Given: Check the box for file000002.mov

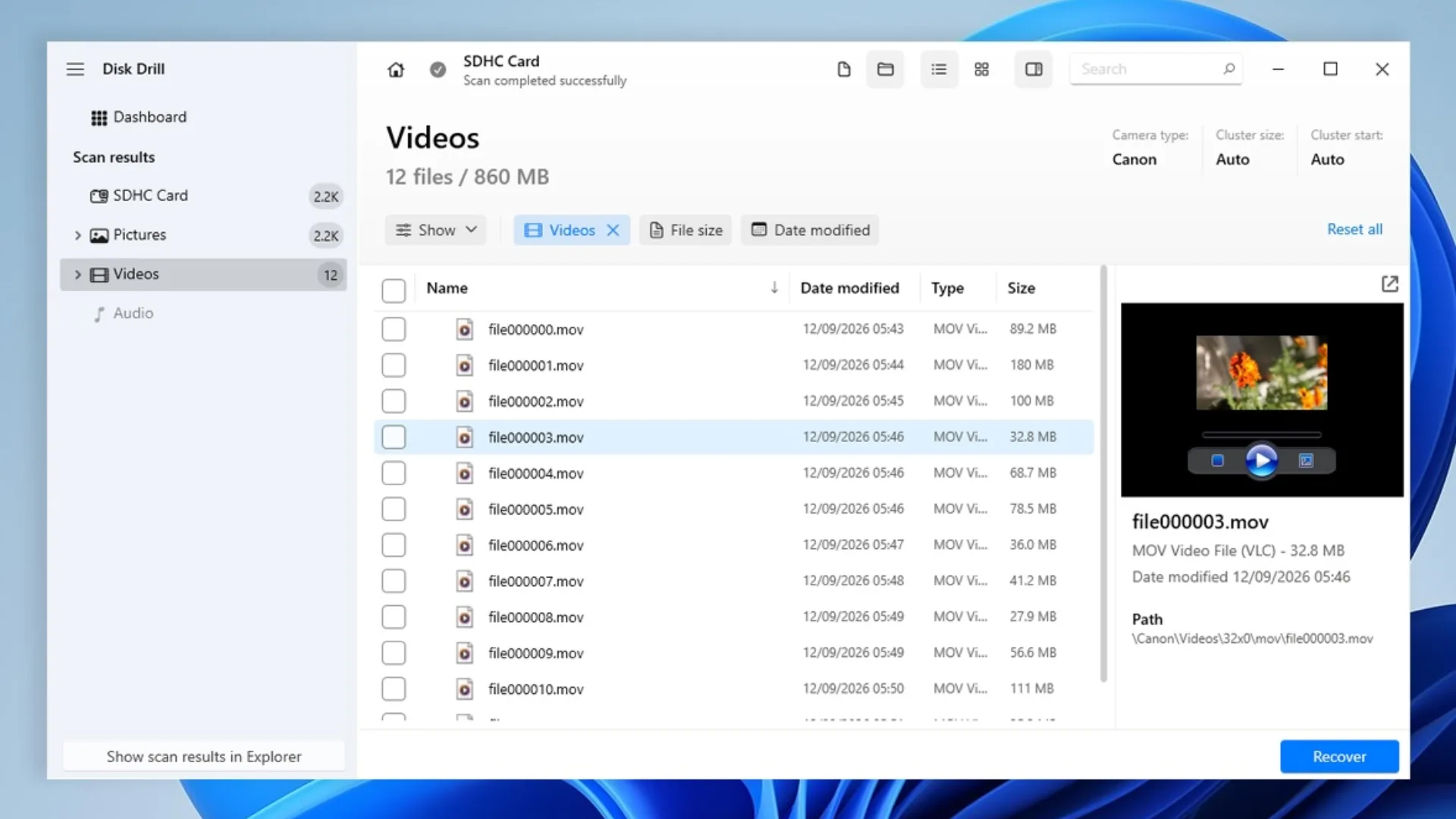Looking at the screenshot, I should [394, 401].
